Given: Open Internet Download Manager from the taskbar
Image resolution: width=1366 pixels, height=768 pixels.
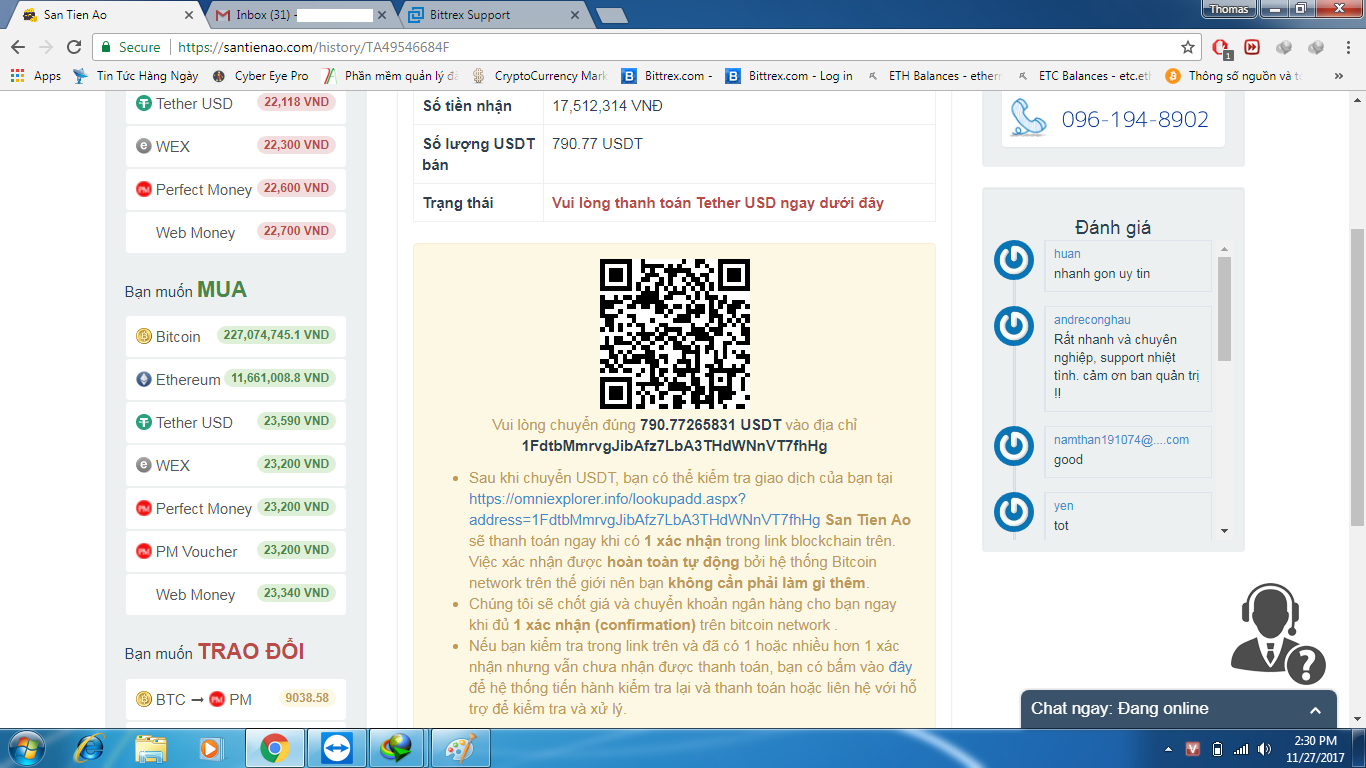Looking at the screenshot, I should click(397, 748).
